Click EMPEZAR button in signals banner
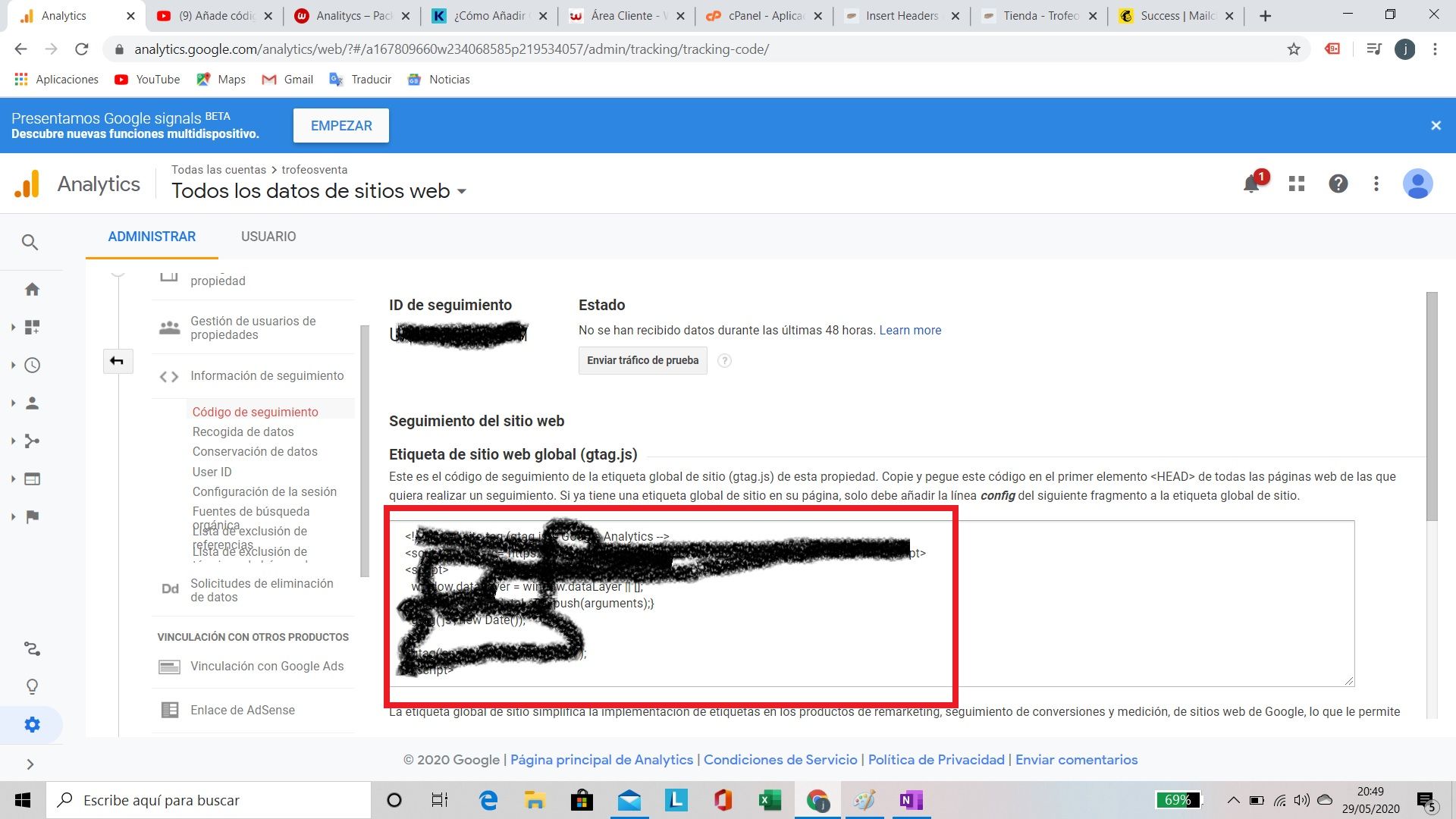 (x=341, y=126)
